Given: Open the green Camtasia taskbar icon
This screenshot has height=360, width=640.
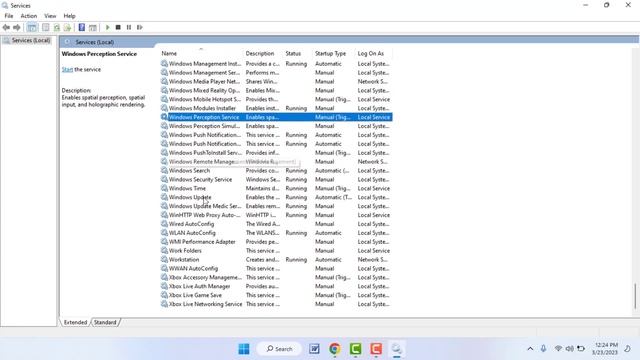Looking at the screenshot, I should point(356,349).
